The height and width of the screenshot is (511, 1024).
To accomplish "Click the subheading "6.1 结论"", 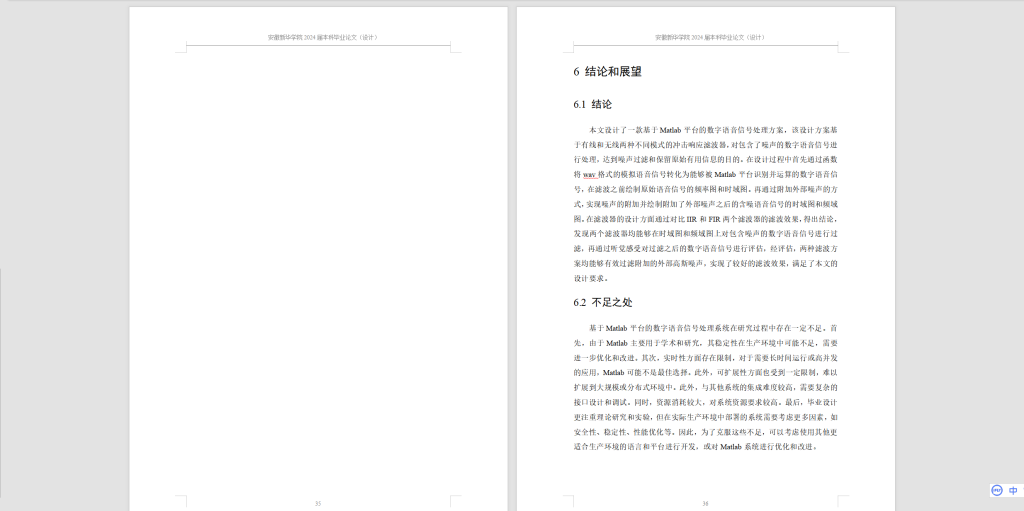I will [592, 105].
